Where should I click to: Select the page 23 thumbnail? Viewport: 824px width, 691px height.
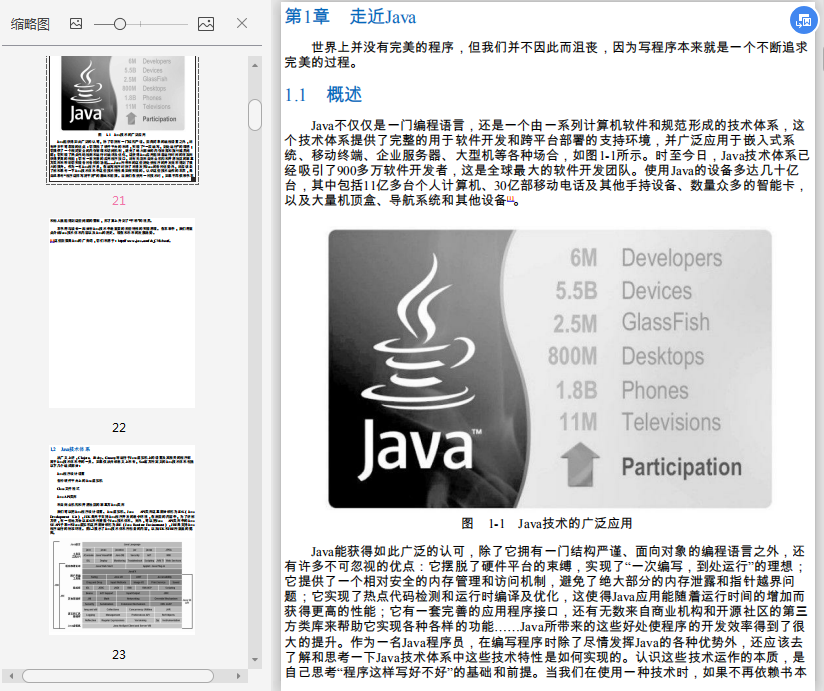coord(122,540)
